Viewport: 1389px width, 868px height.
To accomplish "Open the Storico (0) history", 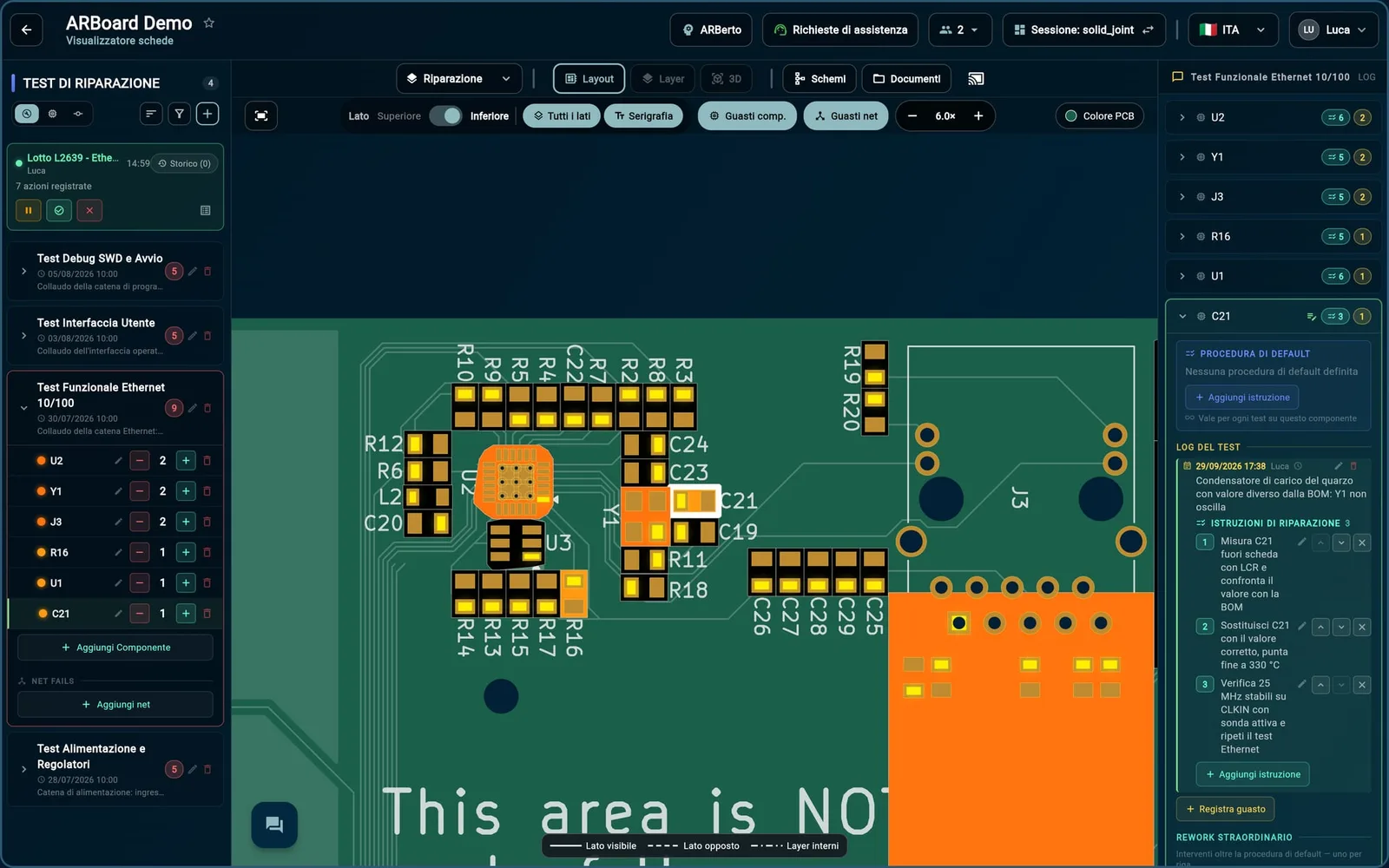I will pyautogui.click(x=185, y=163).
